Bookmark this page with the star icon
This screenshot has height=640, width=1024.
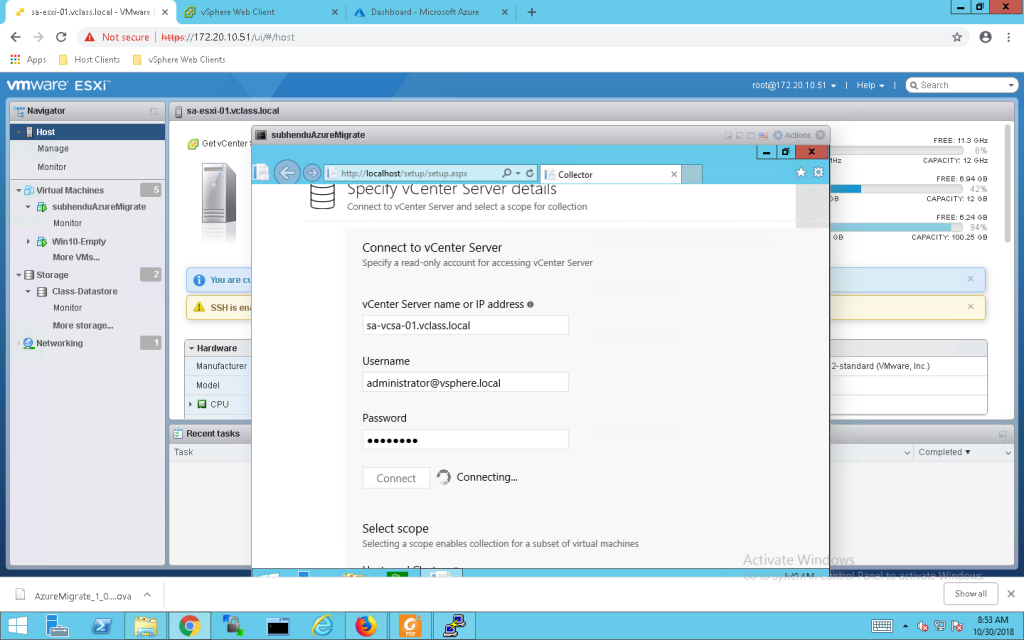click(x=957, y=37)
